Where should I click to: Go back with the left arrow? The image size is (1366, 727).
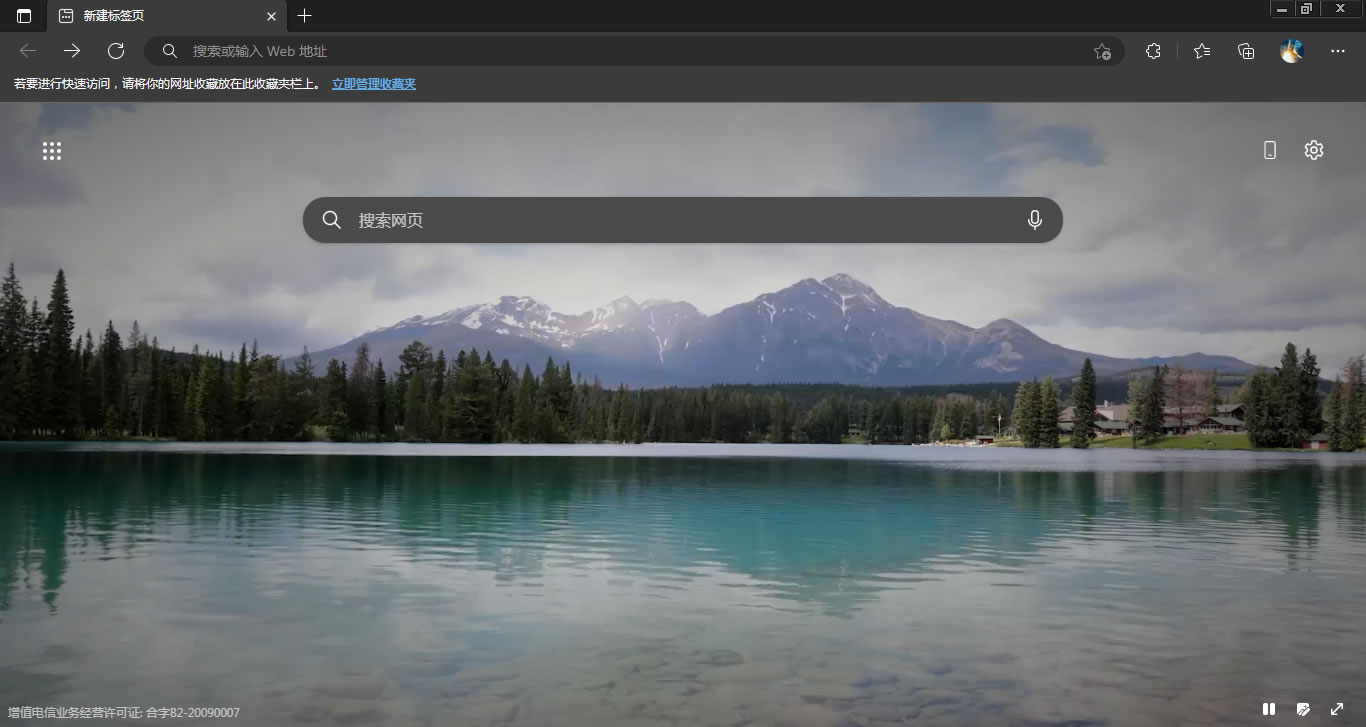[x=28, y=51]
